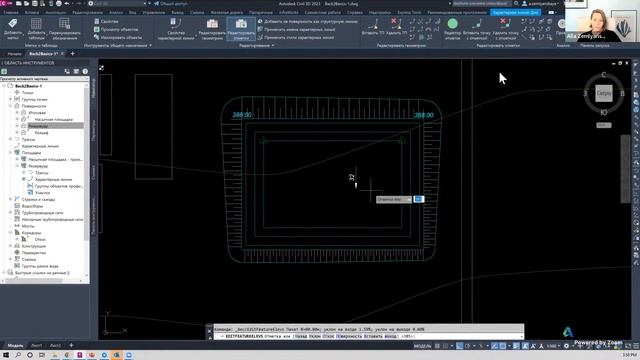
Task: Click the command line input area
Action: point(369,336)
